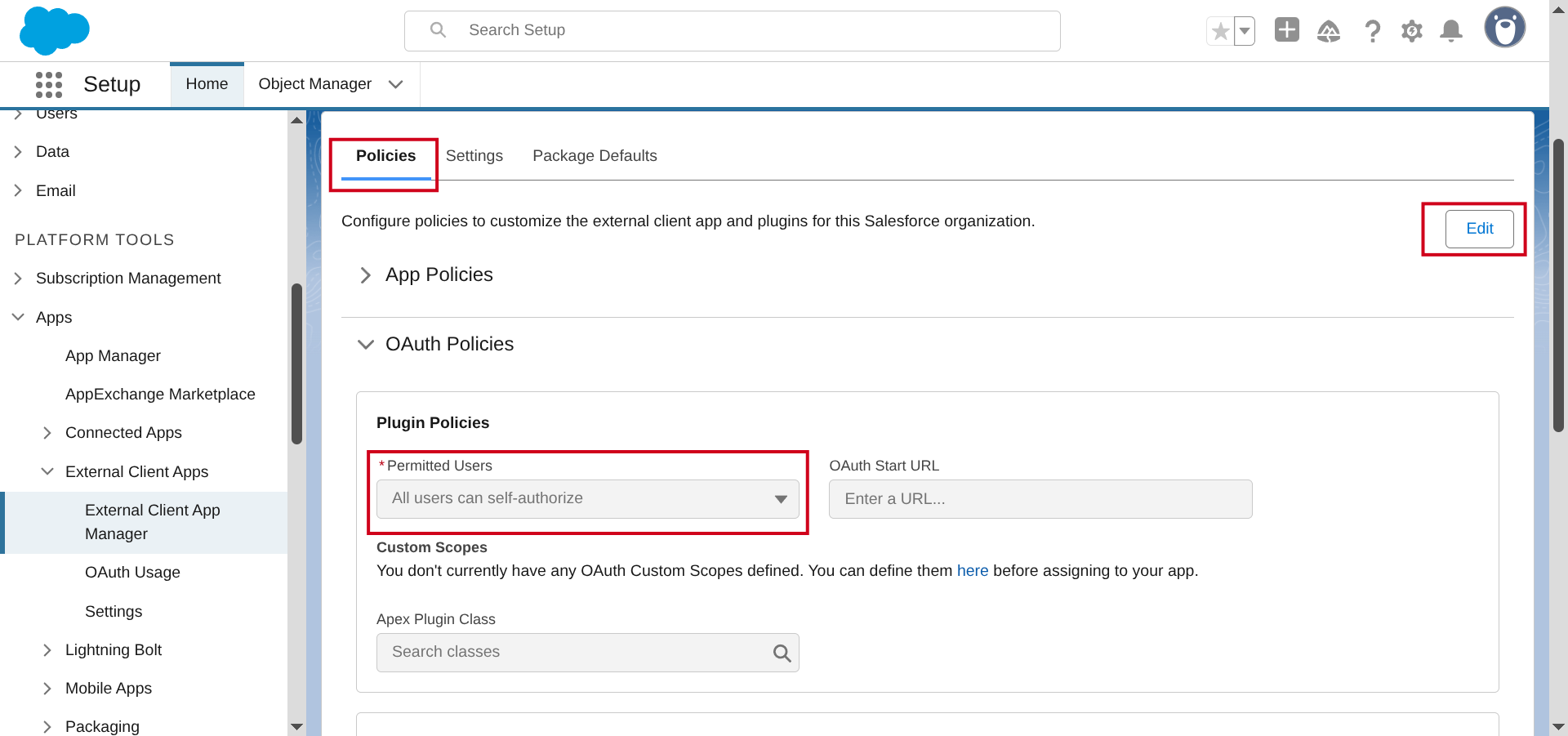Open Settings under External Client Apps
1568x736 pixels.
pyautogui.click(x=114, y=612)
